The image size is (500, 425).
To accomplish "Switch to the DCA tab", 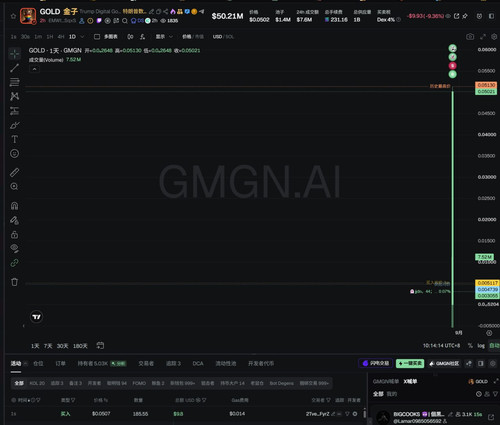I will click(198, 363).
